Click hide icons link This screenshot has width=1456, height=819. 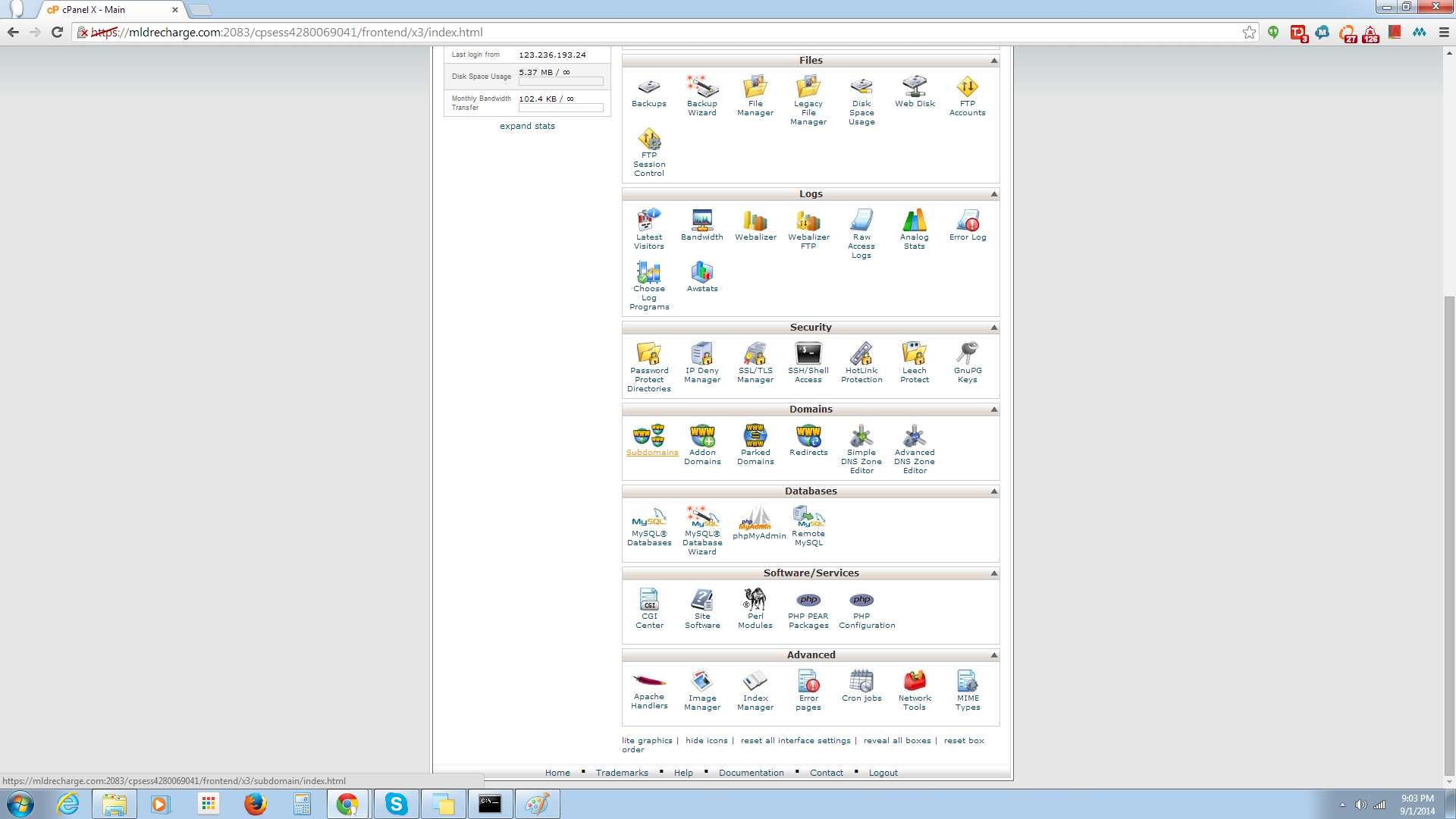tap(706, 741)
